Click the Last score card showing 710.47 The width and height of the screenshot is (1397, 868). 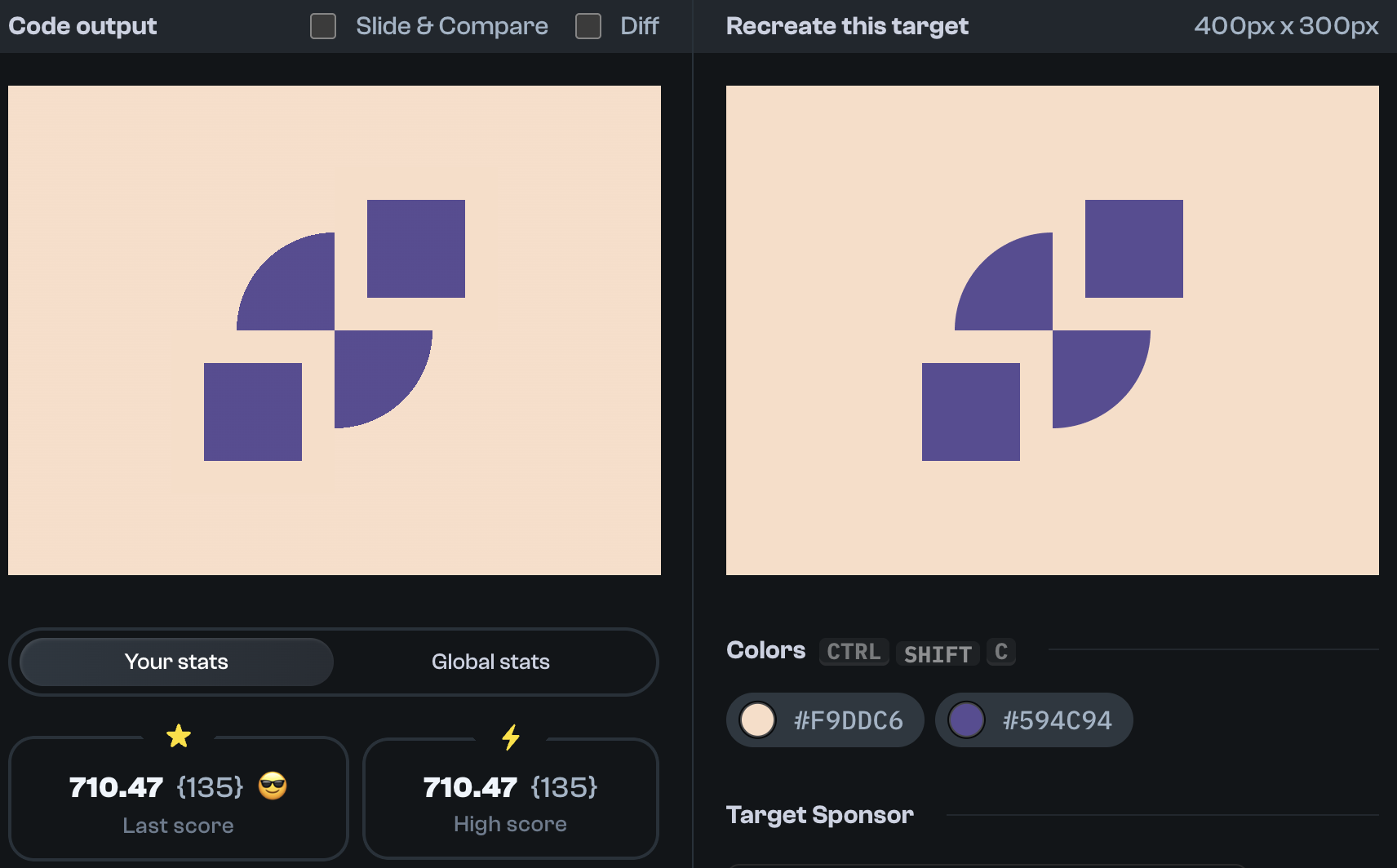point(179,799)
